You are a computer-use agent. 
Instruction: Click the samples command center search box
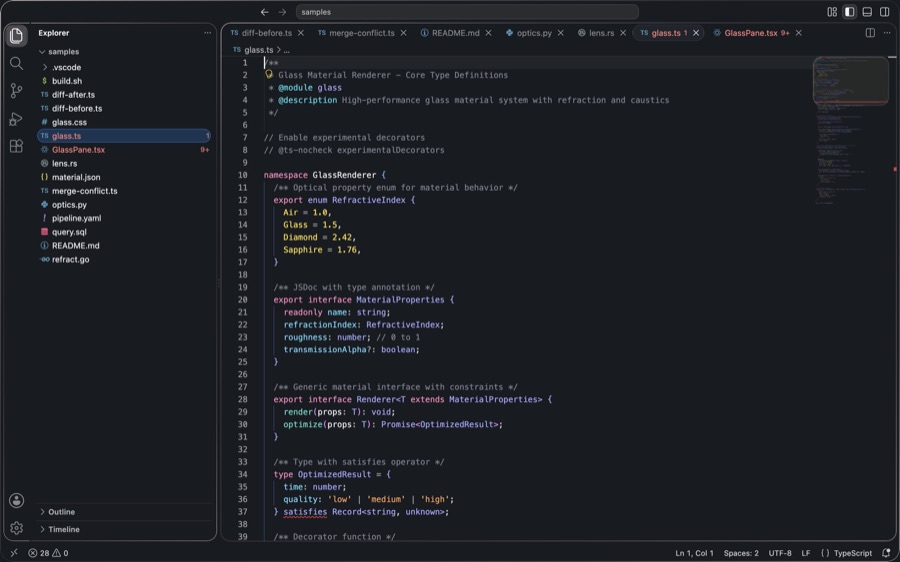point(467,12)
